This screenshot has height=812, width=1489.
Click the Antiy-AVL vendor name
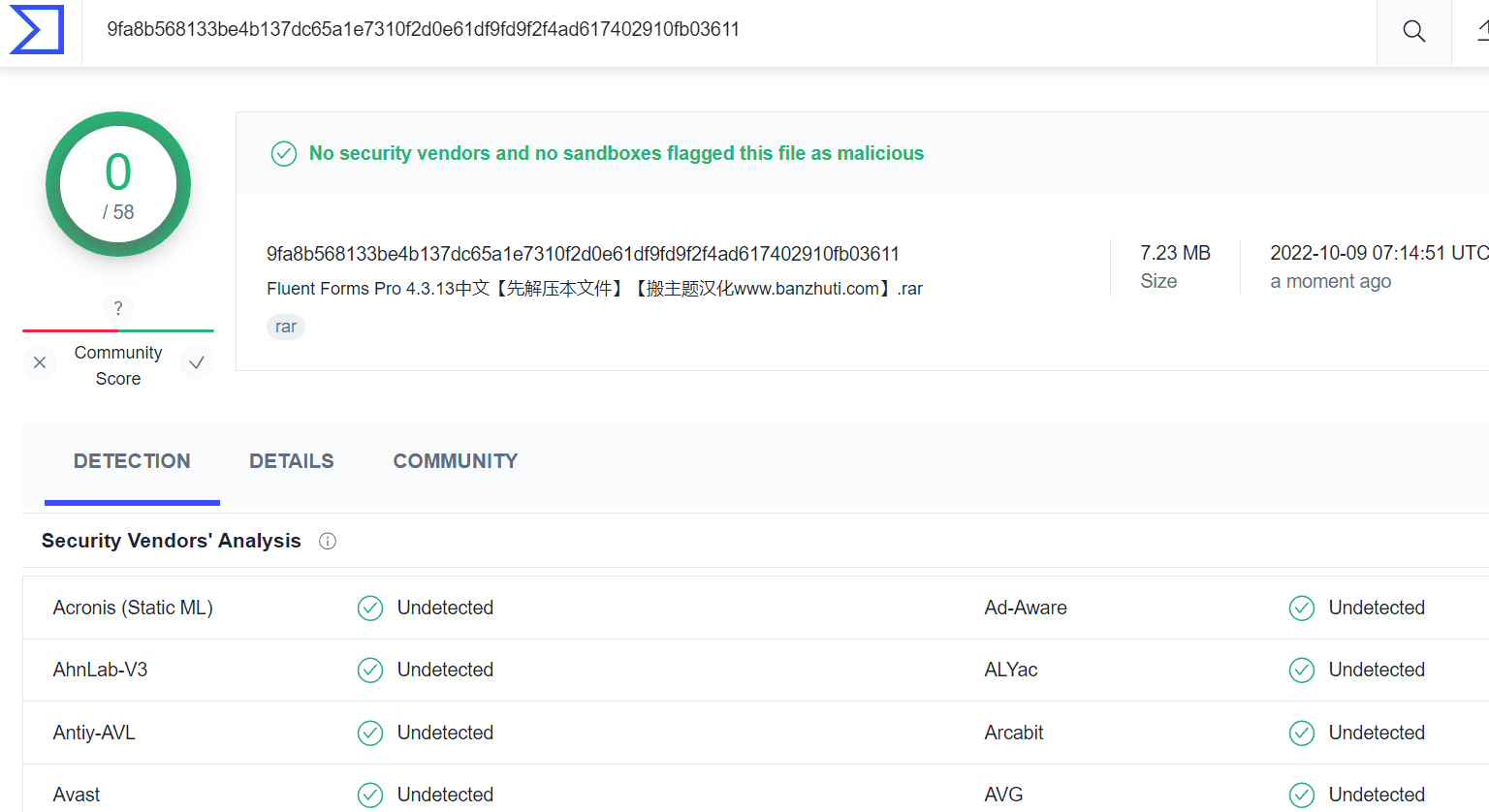pyautogui.click(x=94, y=733)
